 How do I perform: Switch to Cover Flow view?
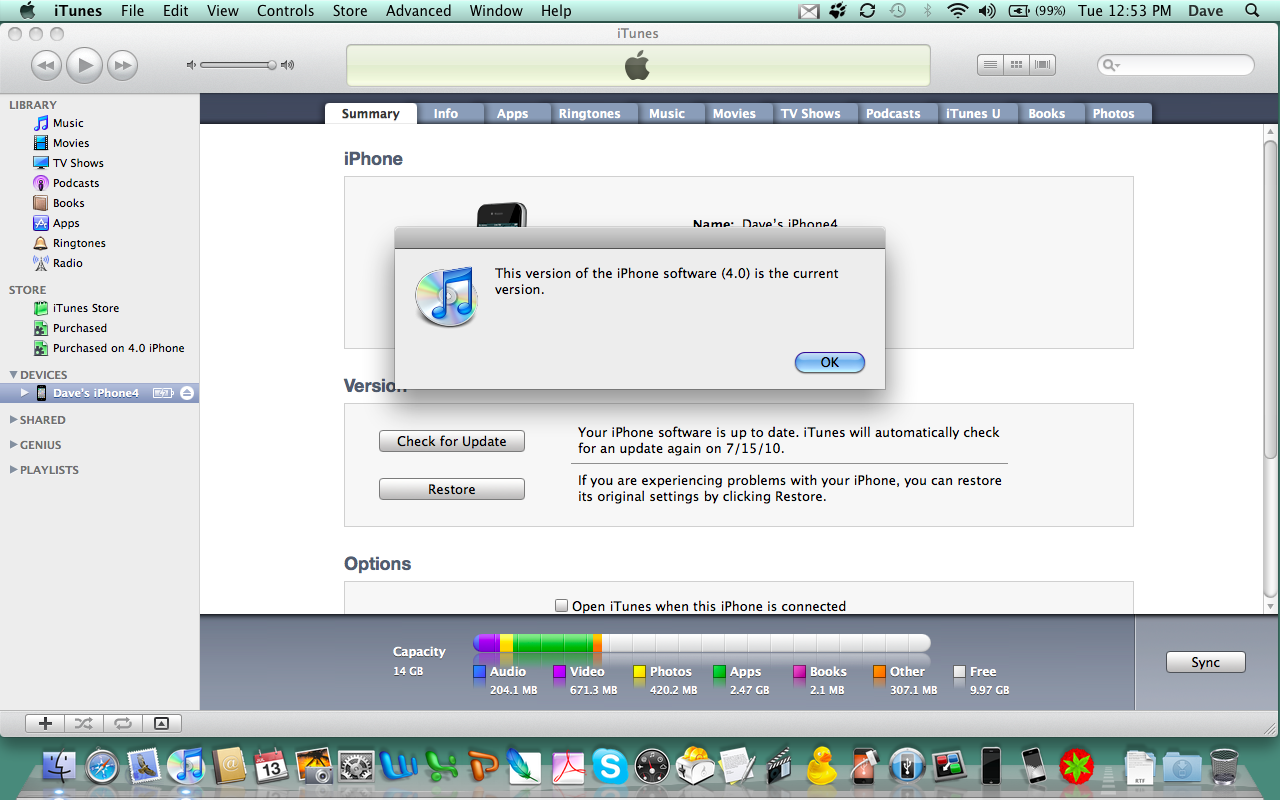(1043, 65)
